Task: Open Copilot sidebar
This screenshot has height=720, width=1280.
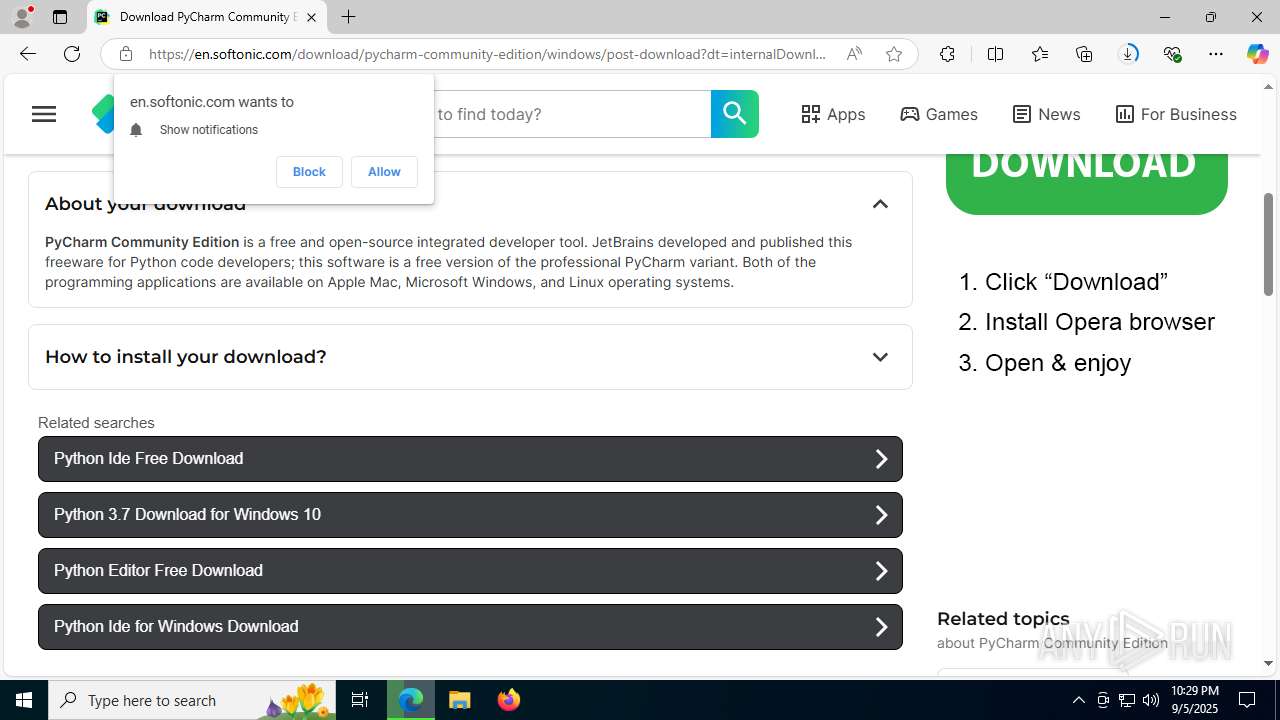Action: click(1257, 54)
